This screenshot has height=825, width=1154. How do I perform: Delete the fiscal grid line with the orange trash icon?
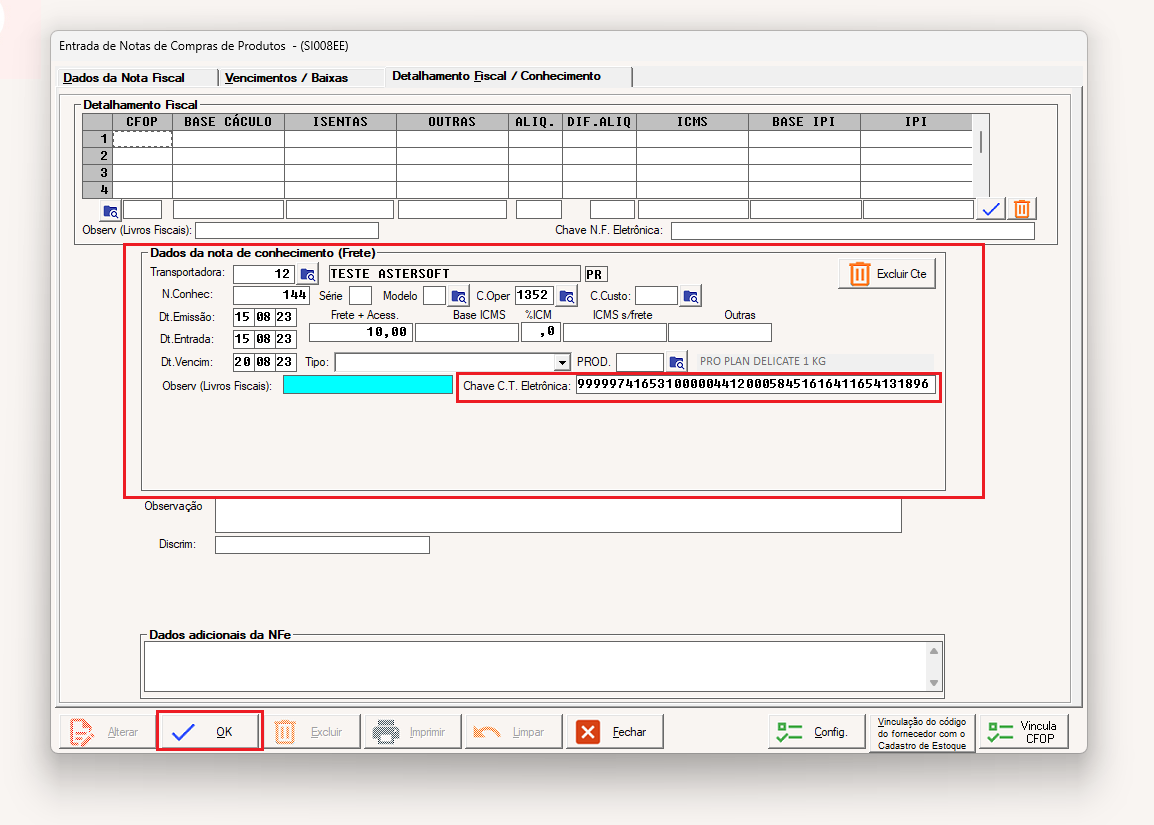point(1022,209)
